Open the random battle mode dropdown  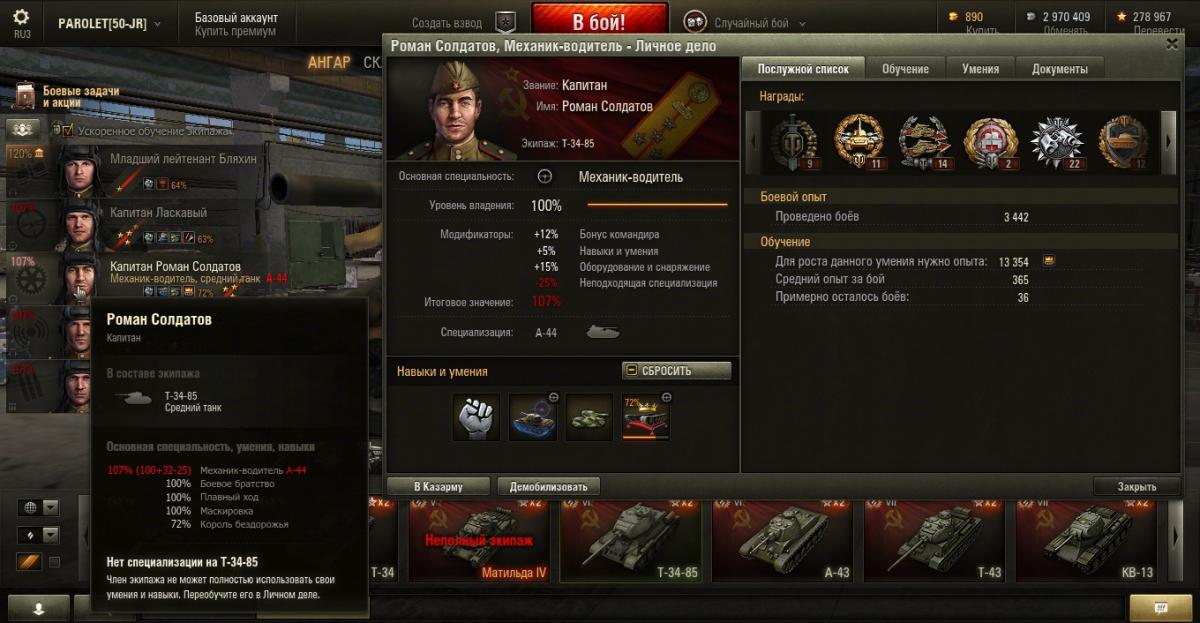745,23
